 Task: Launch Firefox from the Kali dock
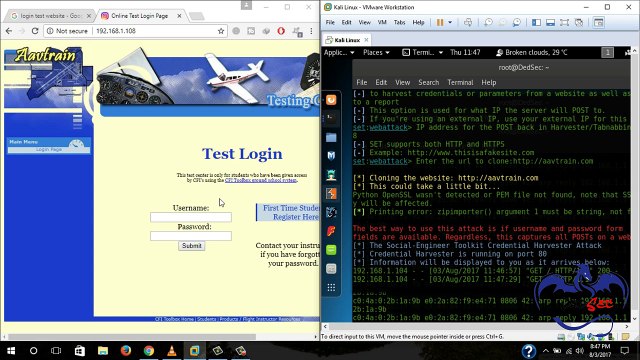click(x=331, y=100)
